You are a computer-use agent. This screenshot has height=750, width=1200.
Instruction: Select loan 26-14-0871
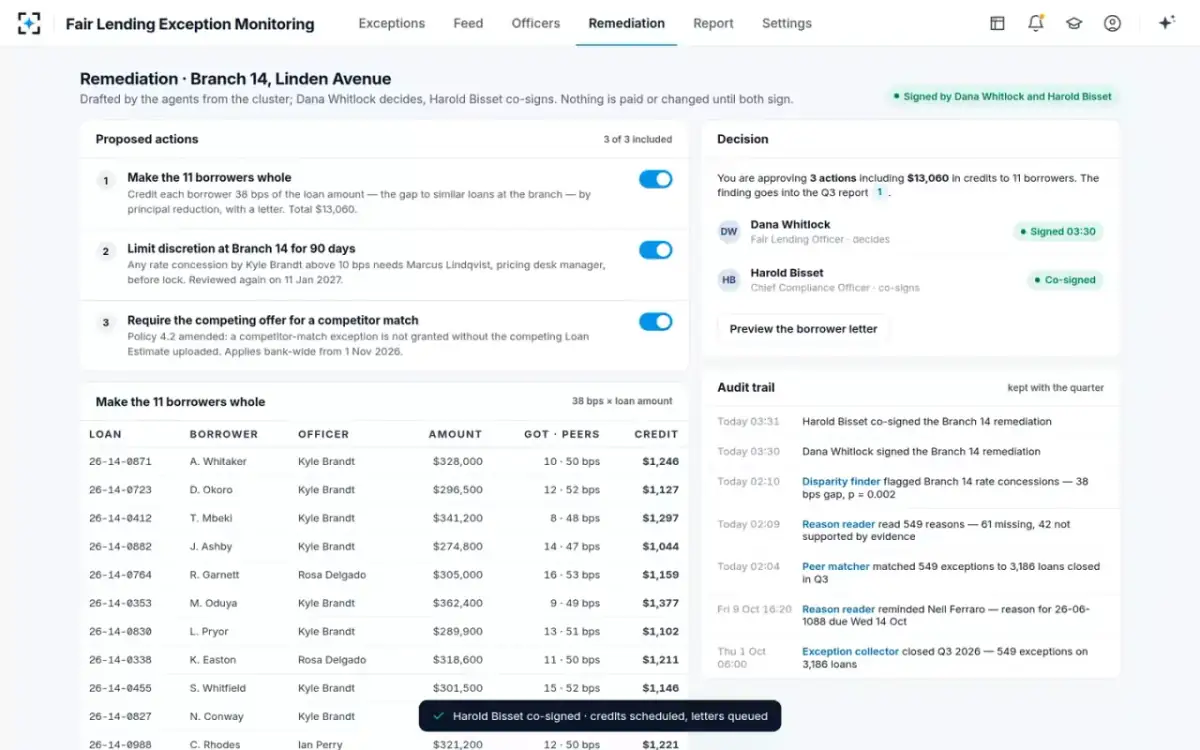tap(120, 462)
